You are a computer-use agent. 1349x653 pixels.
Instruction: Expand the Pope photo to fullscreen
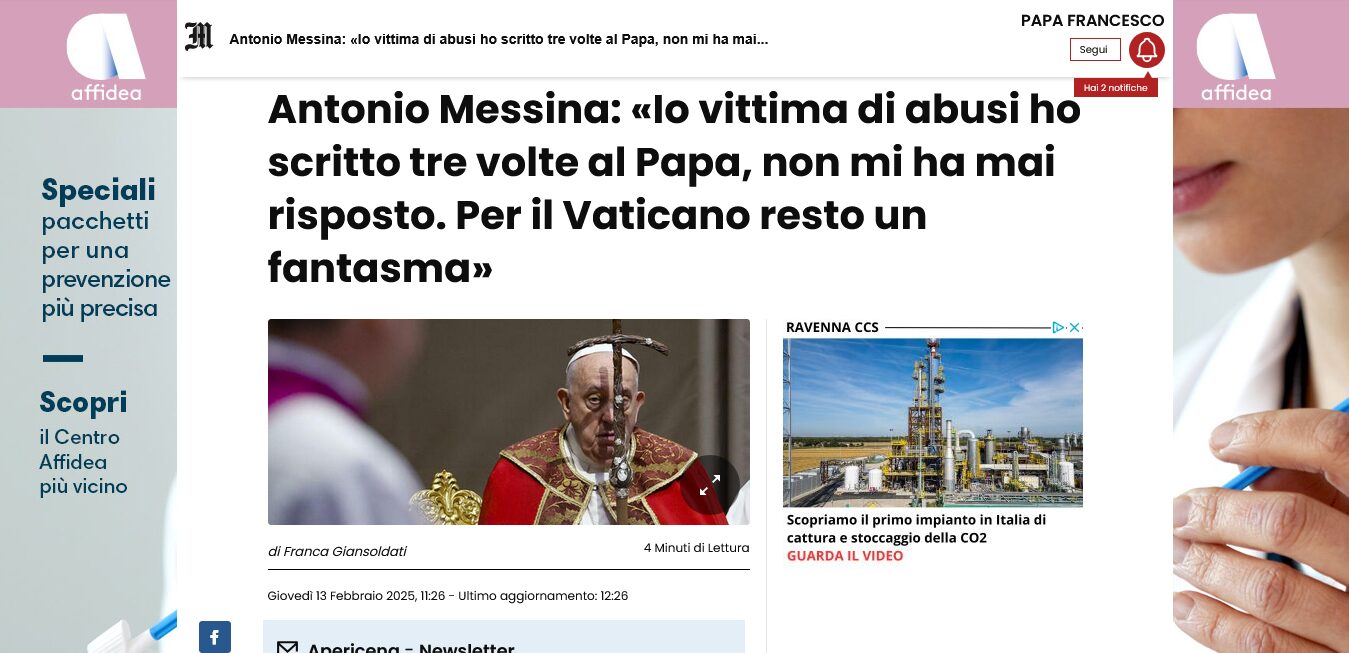(x=710, y=485)
